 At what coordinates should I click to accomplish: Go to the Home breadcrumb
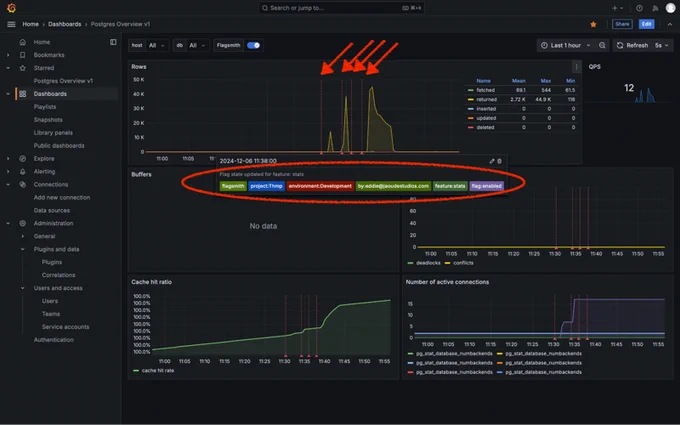click(30, 24)
